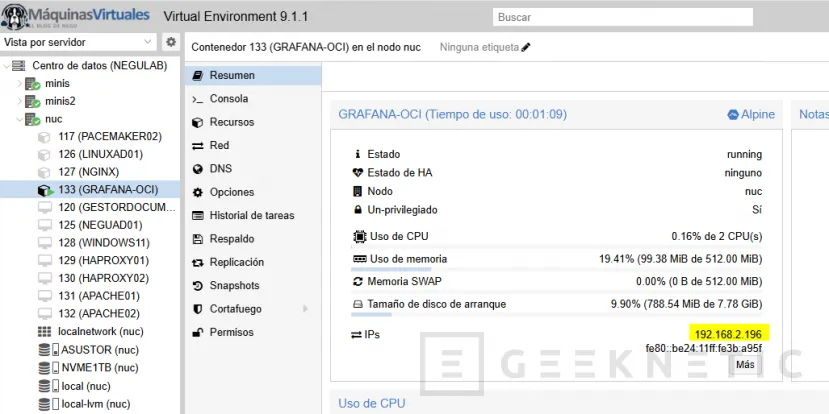Click the Consola terminal prompt icon
Image resolution: width=829 pixels, height=414 pixels.
198,99
